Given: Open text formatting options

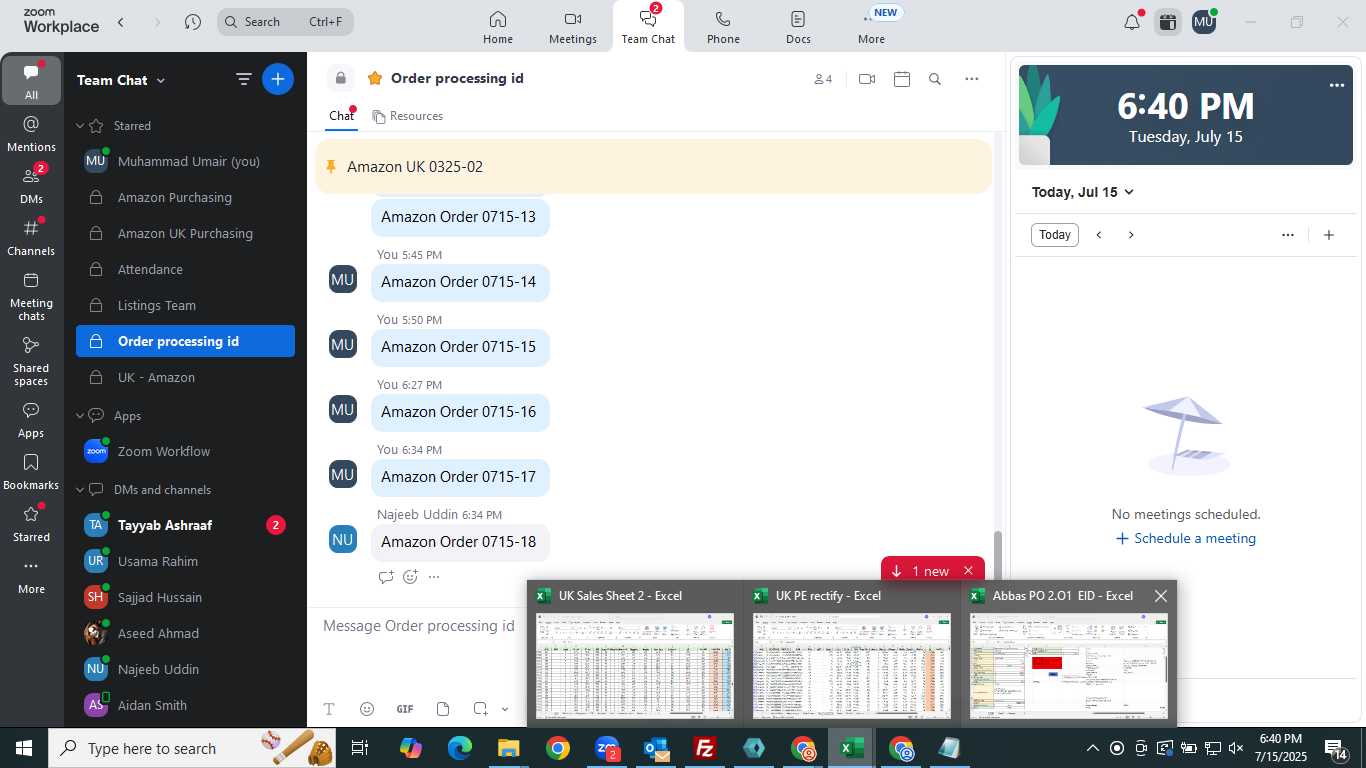Looking at the screenshot, I should coord(329,709).
